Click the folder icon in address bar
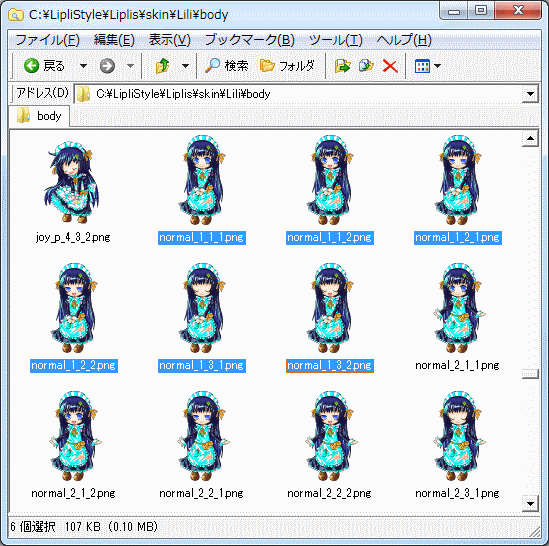 [x=83, y=94]
